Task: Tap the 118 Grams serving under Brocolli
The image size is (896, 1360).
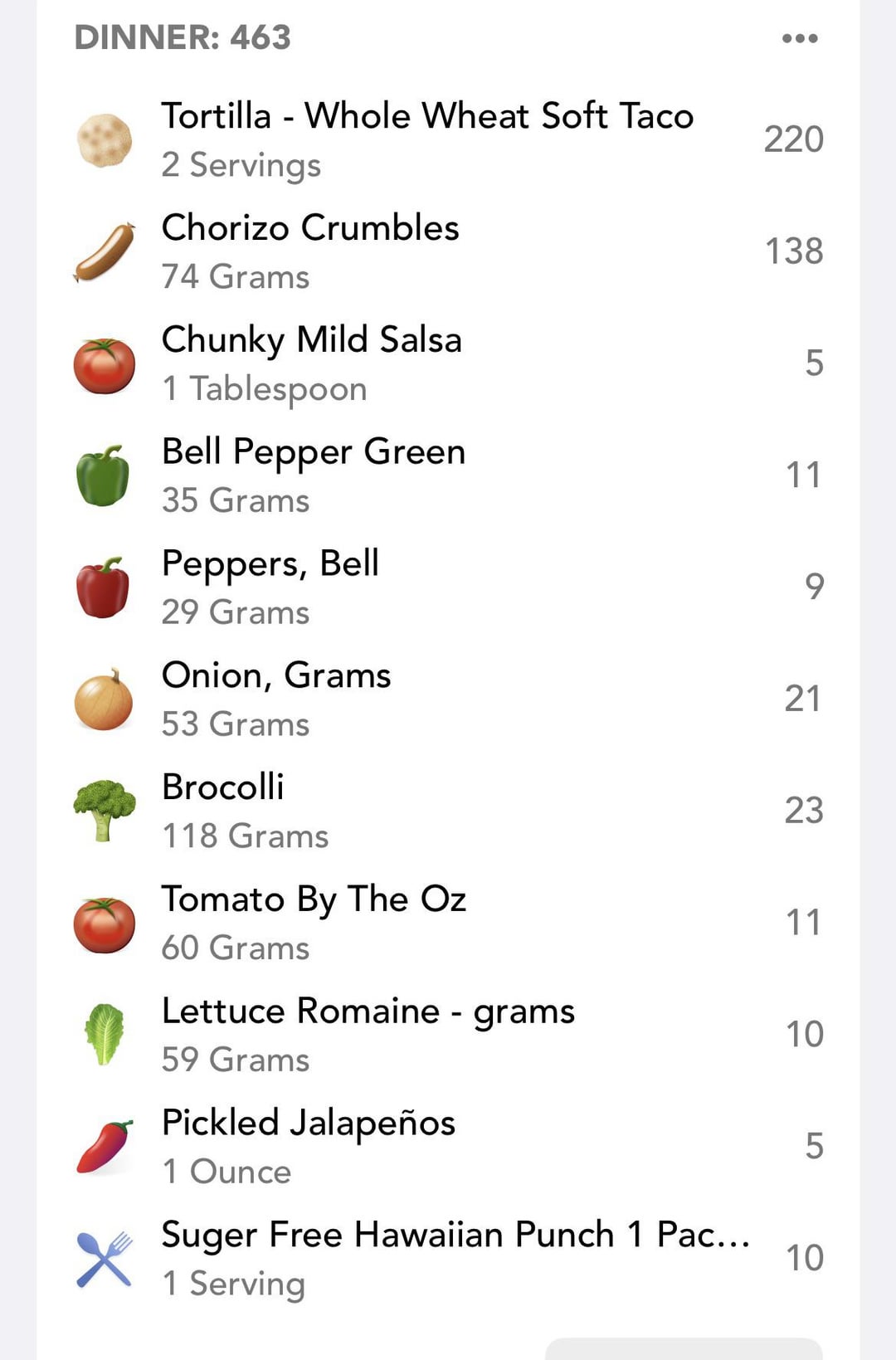Action: [x=246, y=836]
